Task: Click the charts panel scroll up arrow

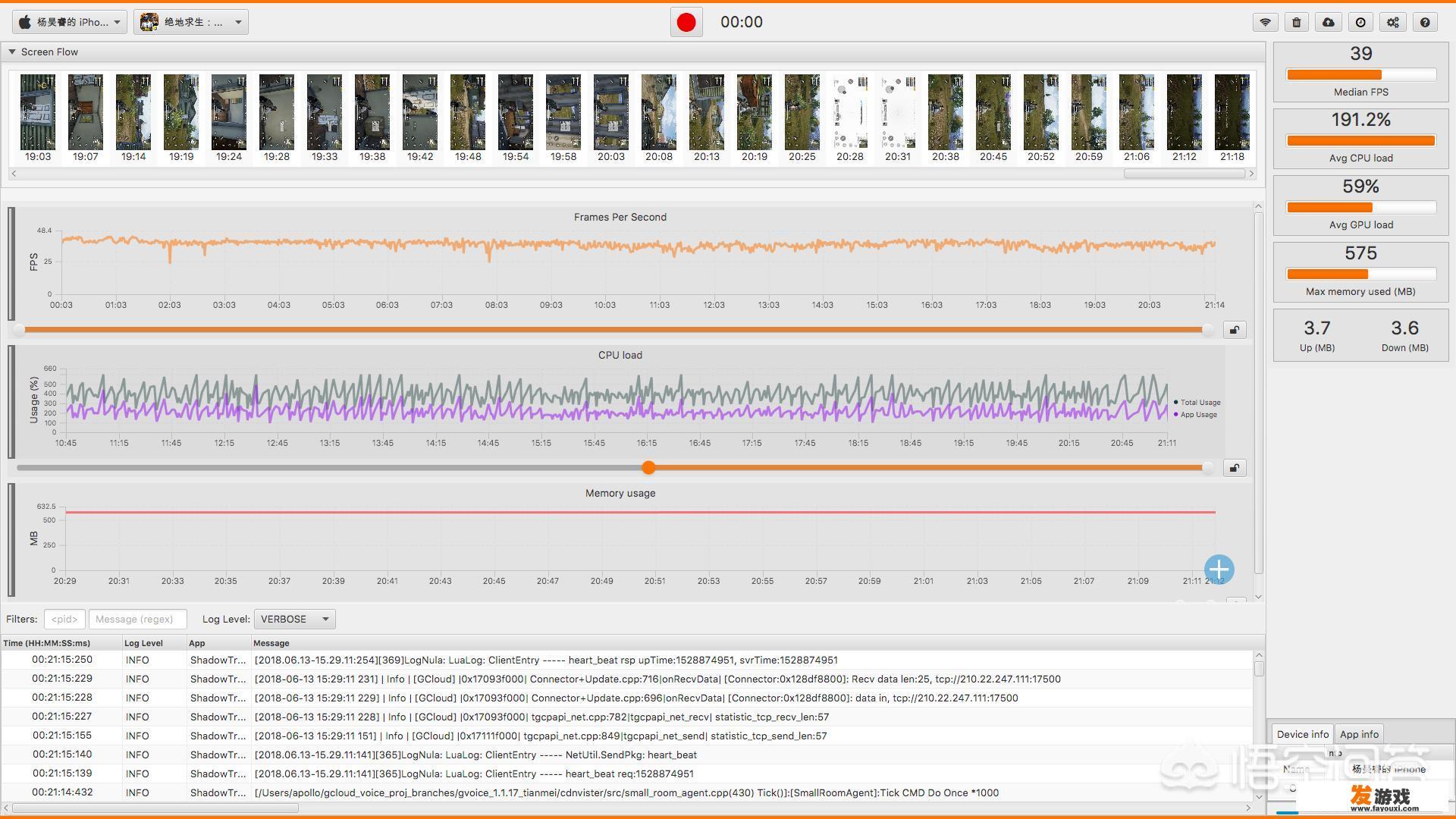Action: [x=1258, y=206]
